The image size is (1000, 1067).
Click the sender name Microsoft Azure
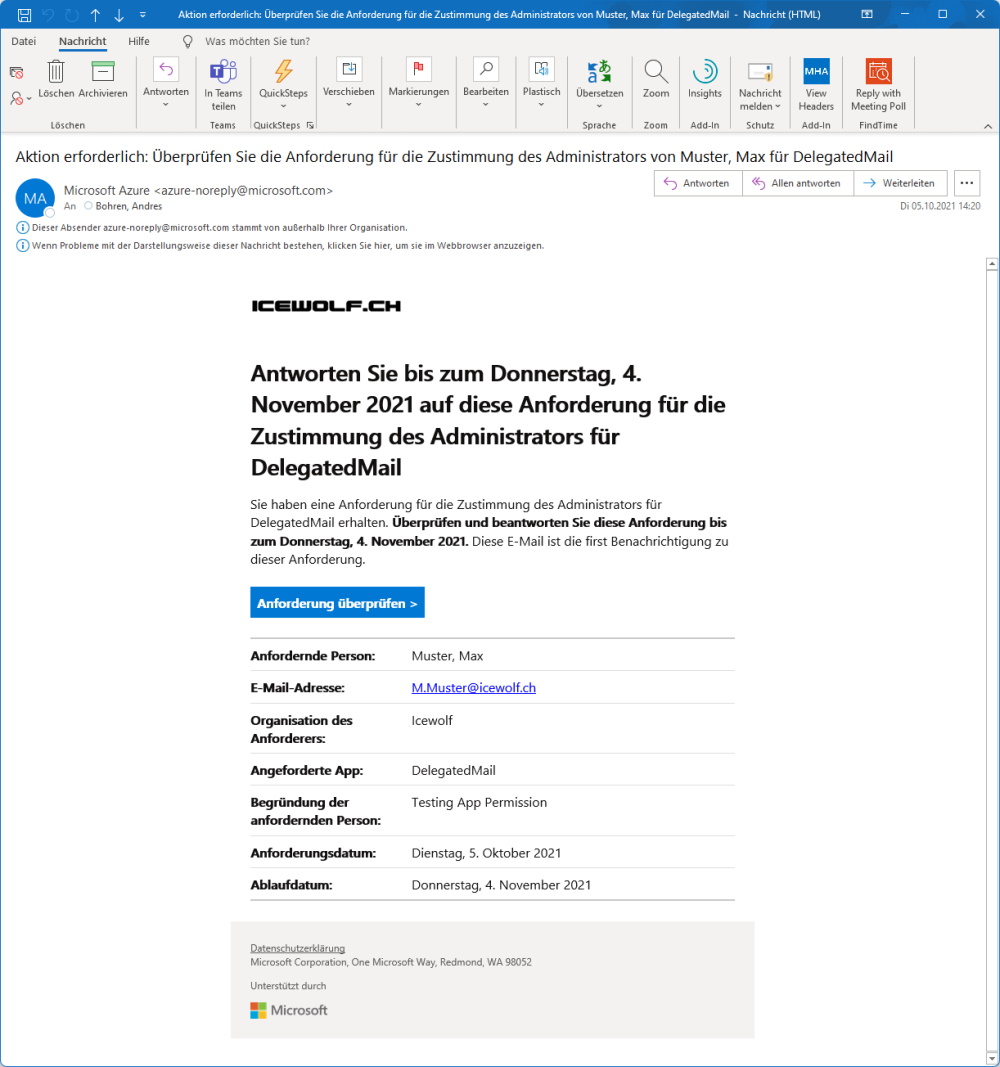pyautogui.click(x=106, y=191)
